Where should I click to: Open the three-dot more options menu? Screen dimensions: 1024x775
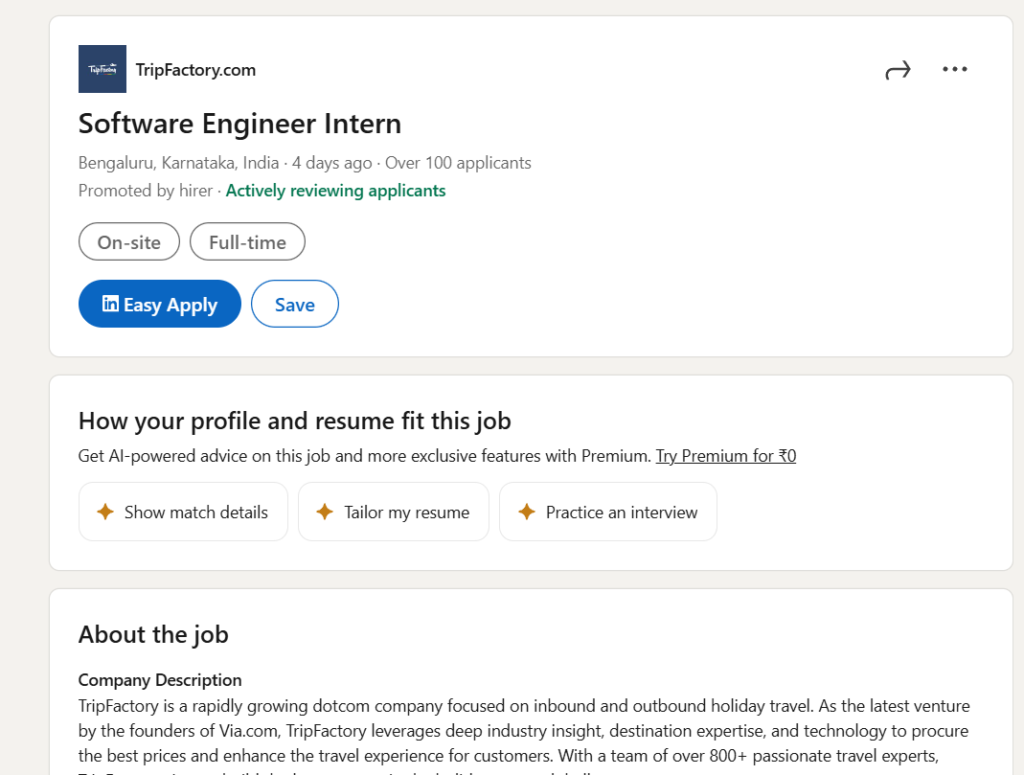pos(955,69)
